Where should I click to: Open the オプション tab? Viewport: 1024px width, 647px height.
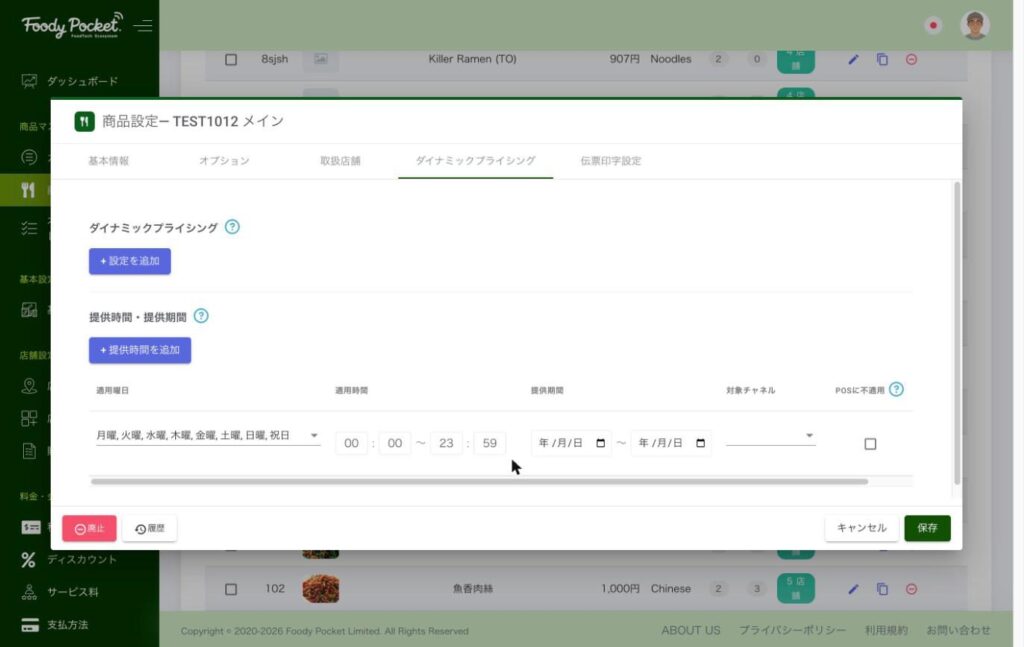224,161
